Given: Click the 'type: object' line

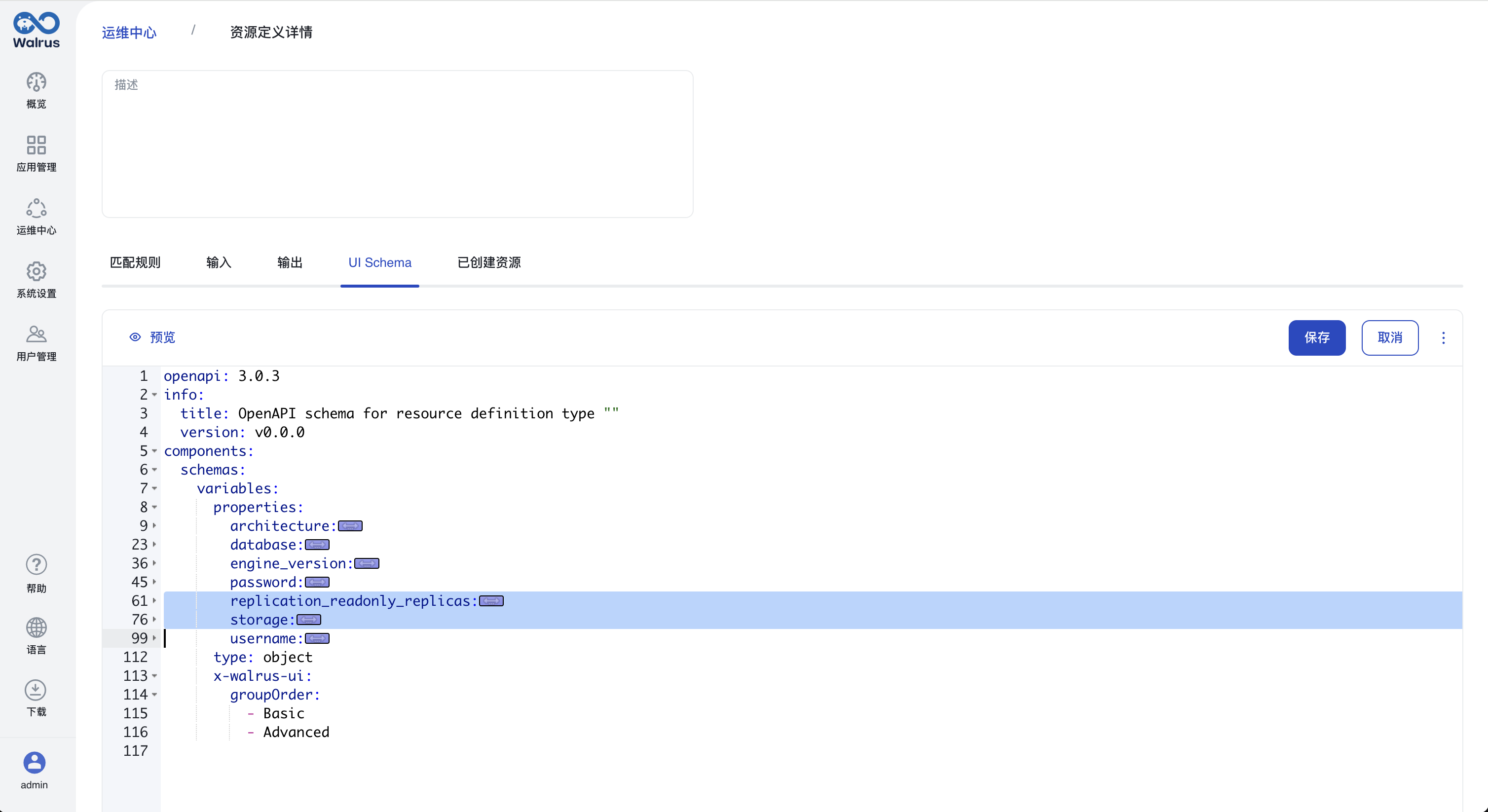Looking at the screenshot, I should 263,657.
